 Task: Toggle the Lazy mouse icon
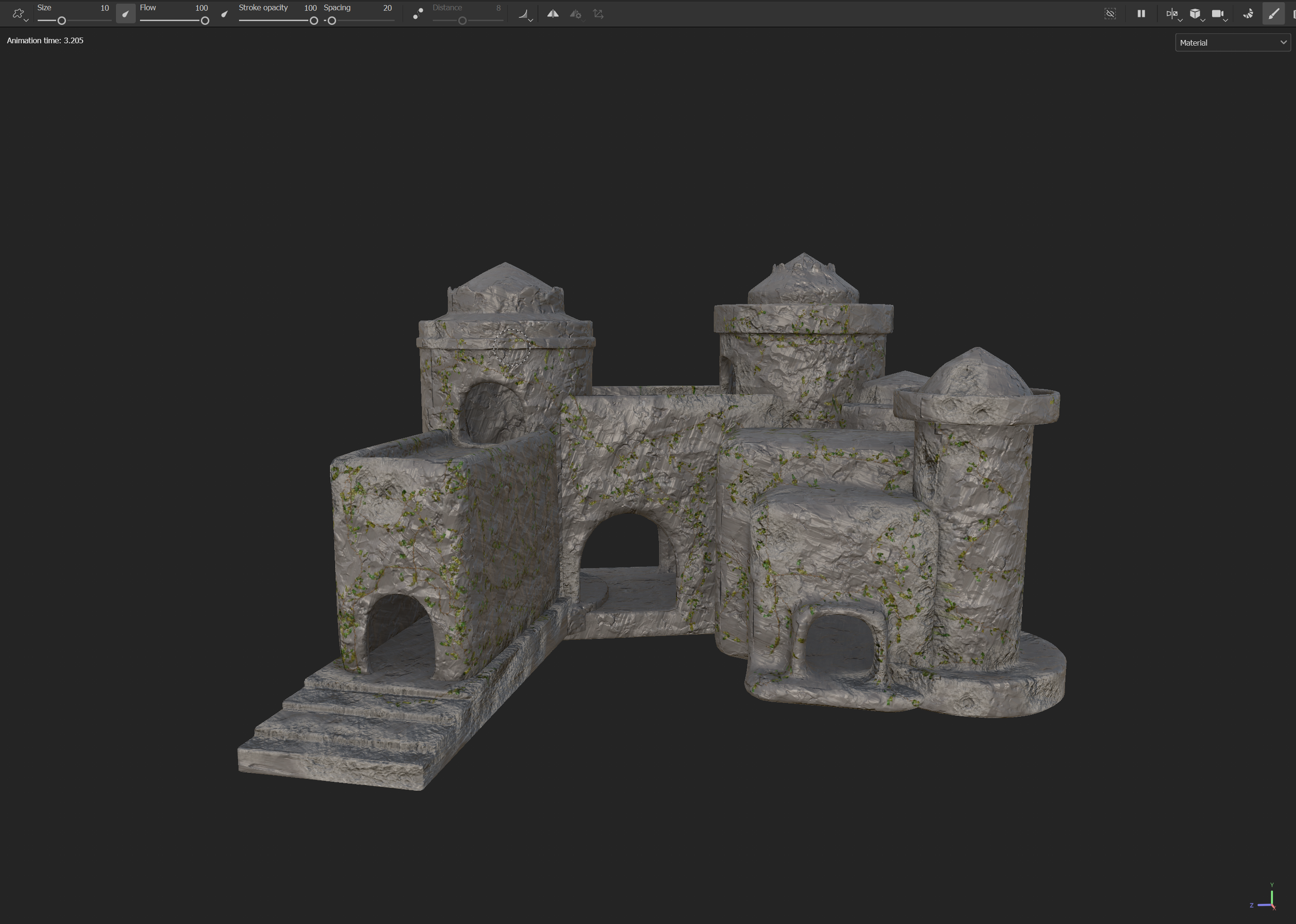418,13
